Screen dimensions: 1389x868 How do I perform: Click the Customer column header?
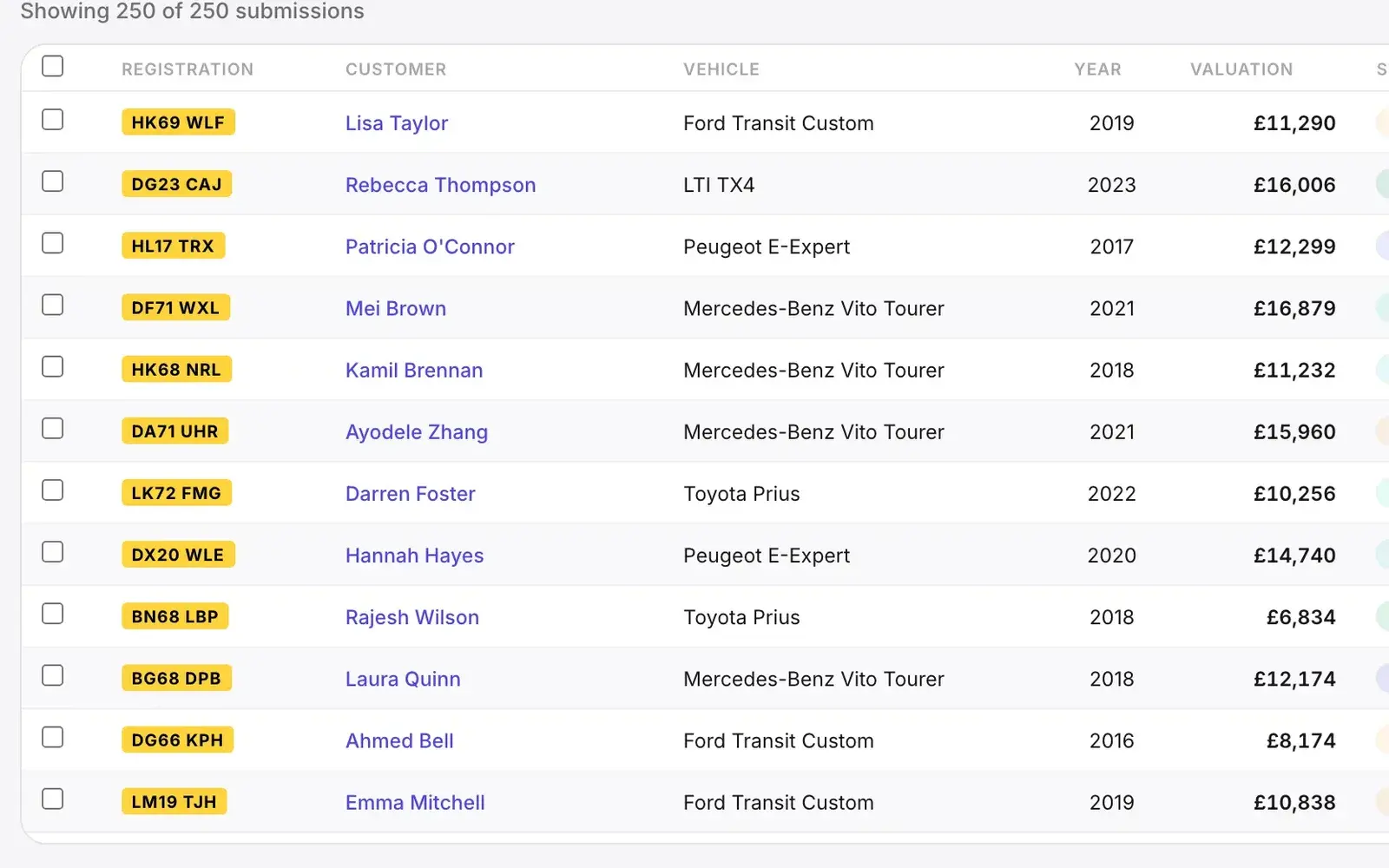(x=396, y=69)
